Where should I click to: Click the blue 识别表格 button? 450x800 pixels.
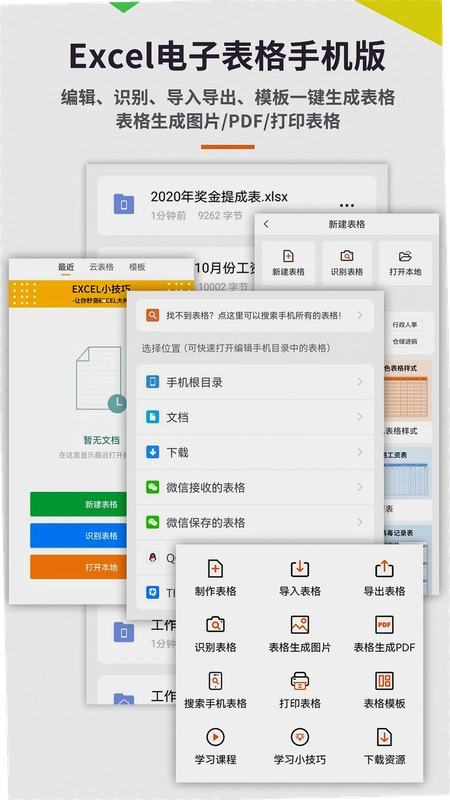(79, 536)
